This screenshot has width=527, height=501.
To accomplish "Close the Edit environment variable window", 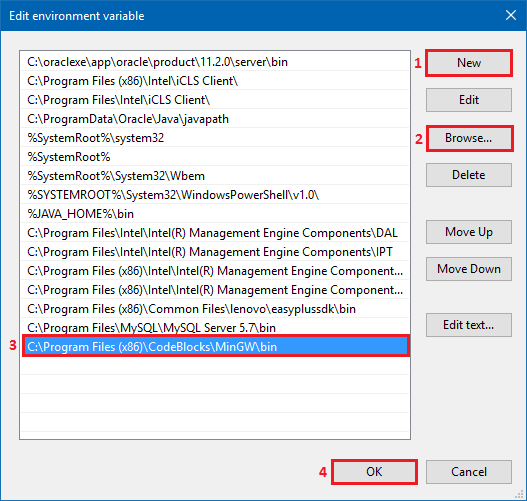I will coord(511,15).
